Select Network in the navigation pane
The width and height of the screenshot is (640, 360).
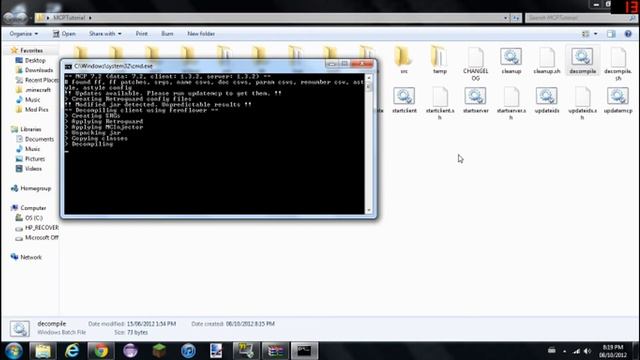(x=27, y=257)
